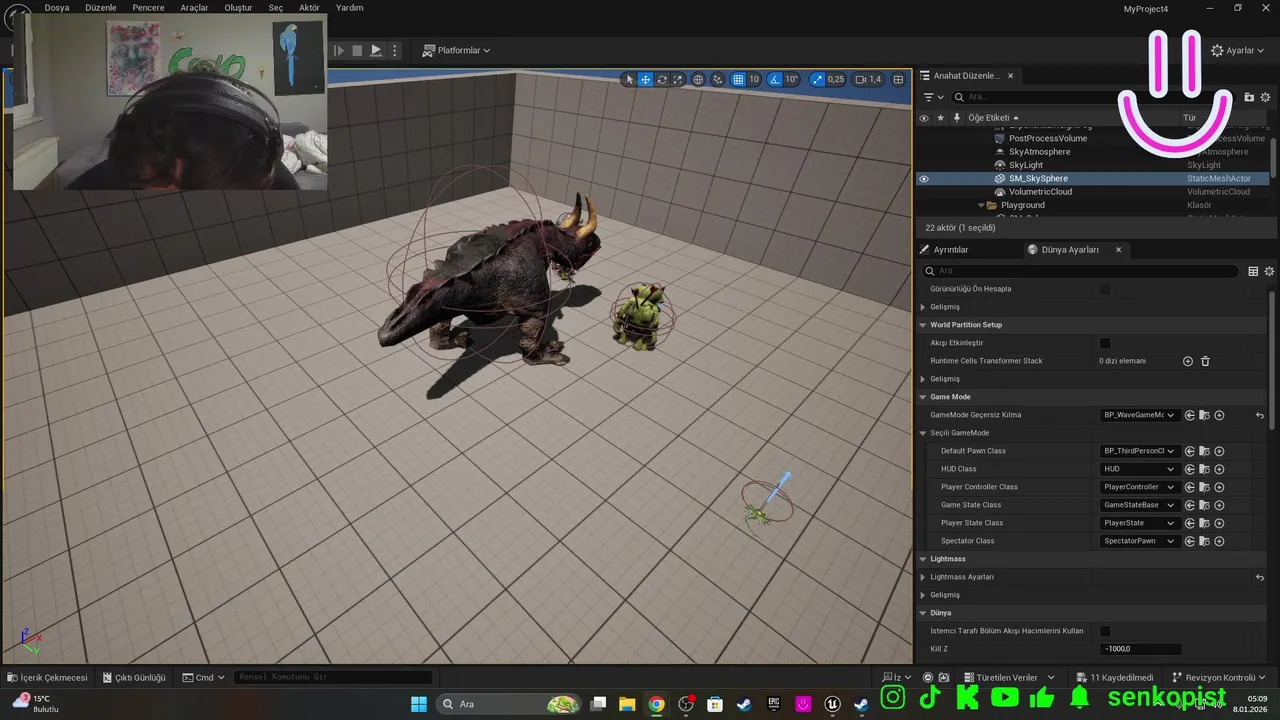Enable Görünürlüğü Ön Hesapla checkbox

pos(1105,289)
